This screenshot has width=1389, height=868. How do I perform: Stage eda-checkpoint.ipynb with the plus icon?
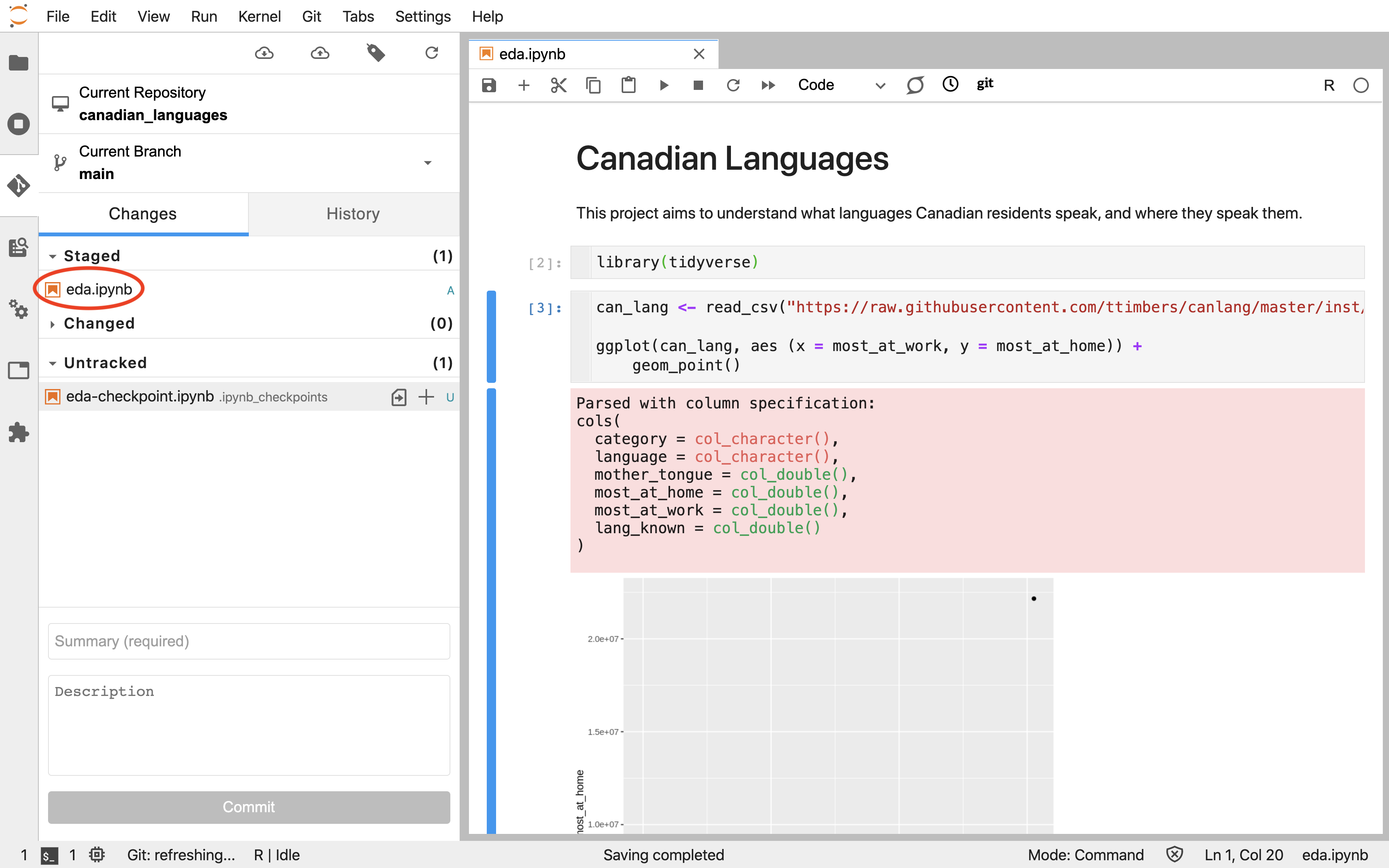coord(426,397)
